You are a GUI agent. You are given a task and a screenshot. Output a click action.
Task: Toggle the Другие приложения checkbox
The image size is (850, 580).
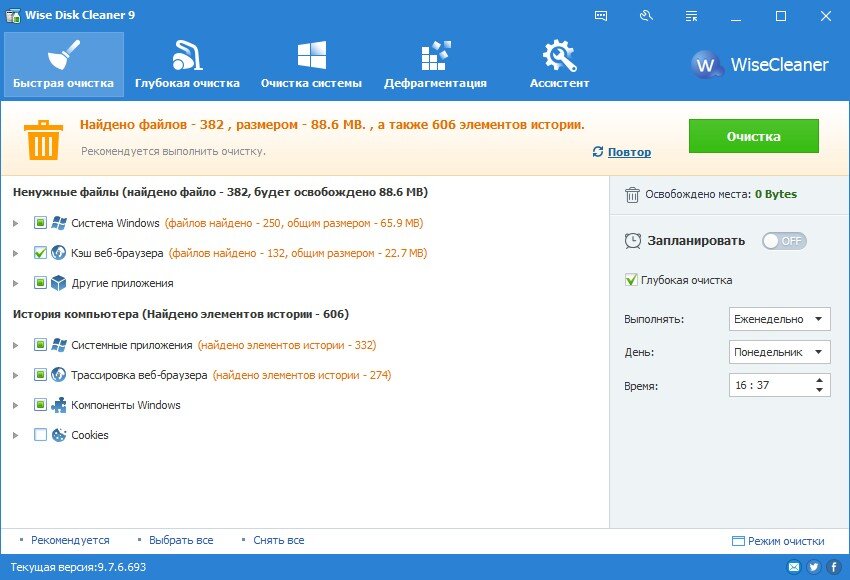click(x=40, y=283)
